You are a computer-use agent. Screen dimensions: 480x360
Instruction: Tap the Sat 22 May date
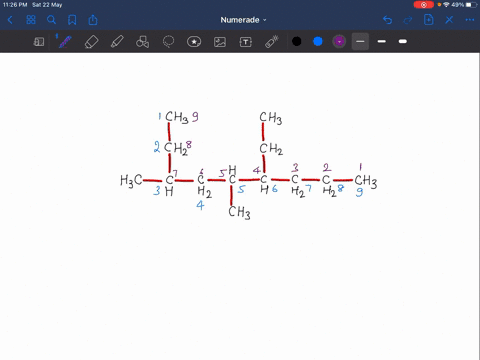[x=47, y=5]
